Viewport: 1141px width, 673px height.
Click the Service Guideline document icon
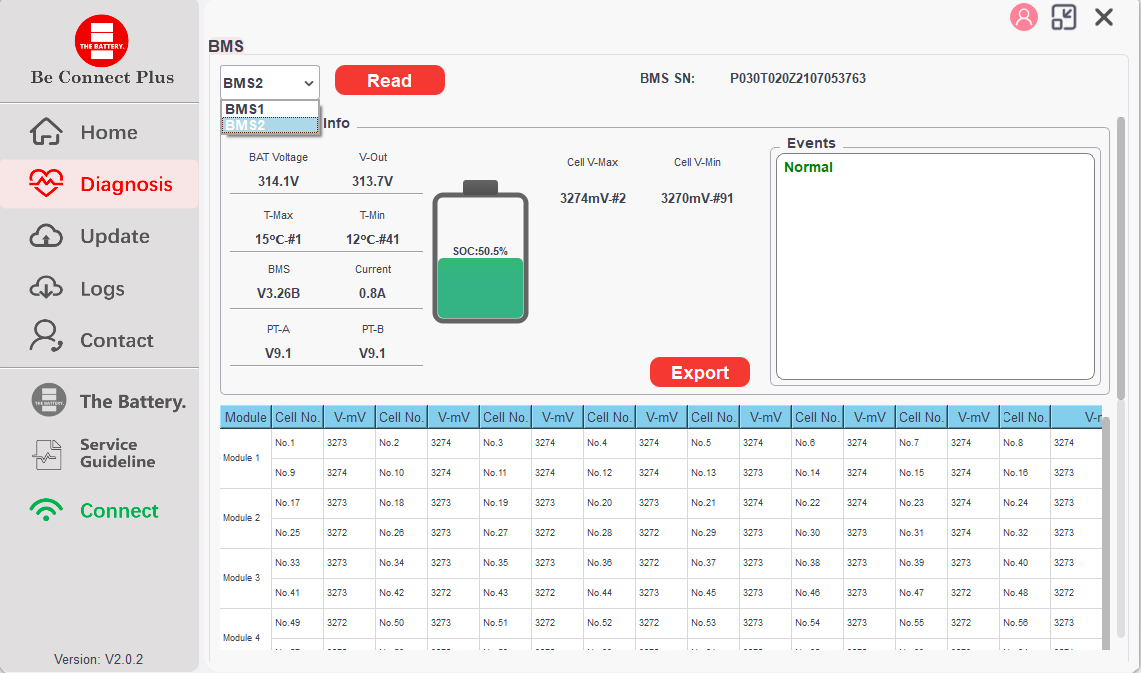coord(47,454)
